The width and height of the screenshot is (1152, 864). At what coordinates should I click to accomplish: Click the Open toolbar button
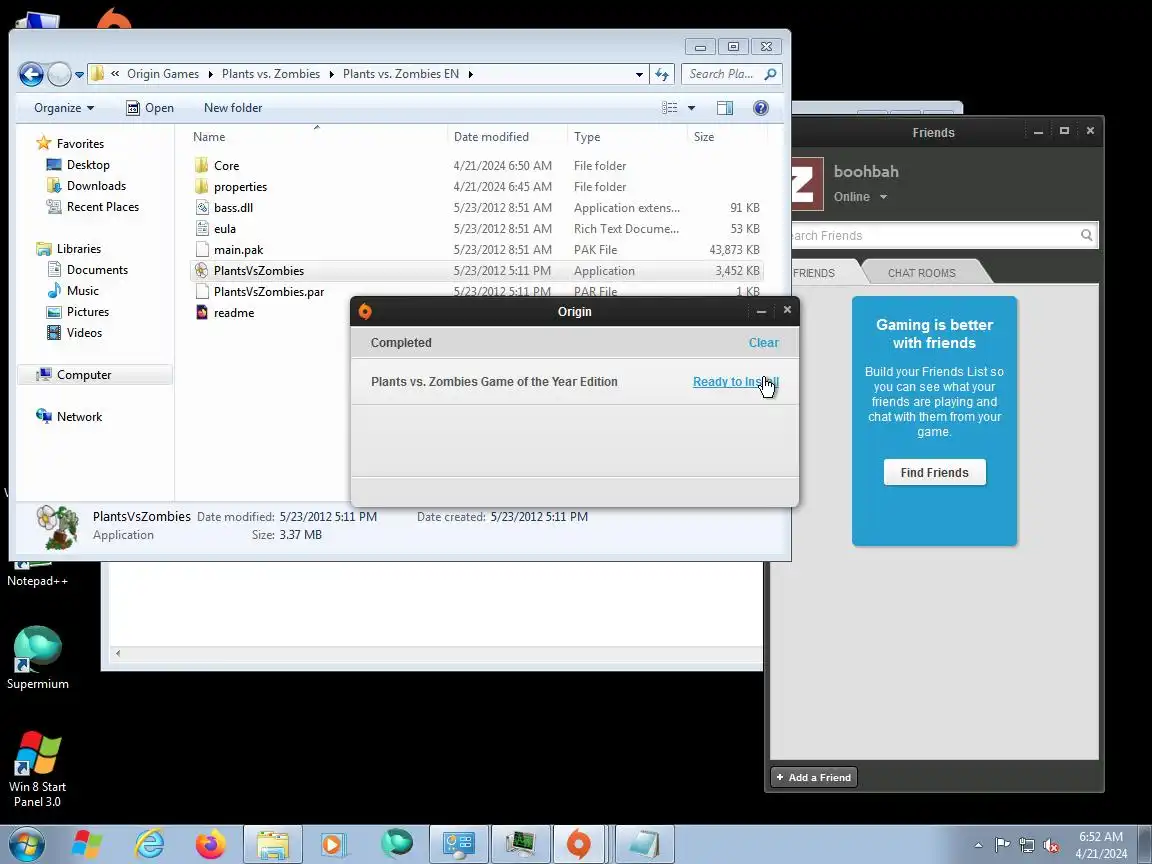tap(150, 108)
